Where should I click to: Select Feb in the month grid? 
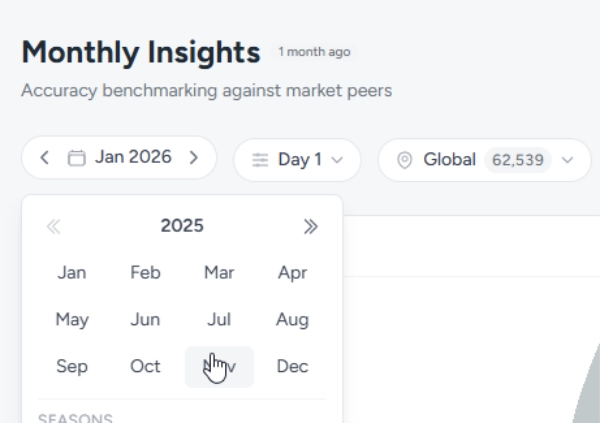point(145,273)
